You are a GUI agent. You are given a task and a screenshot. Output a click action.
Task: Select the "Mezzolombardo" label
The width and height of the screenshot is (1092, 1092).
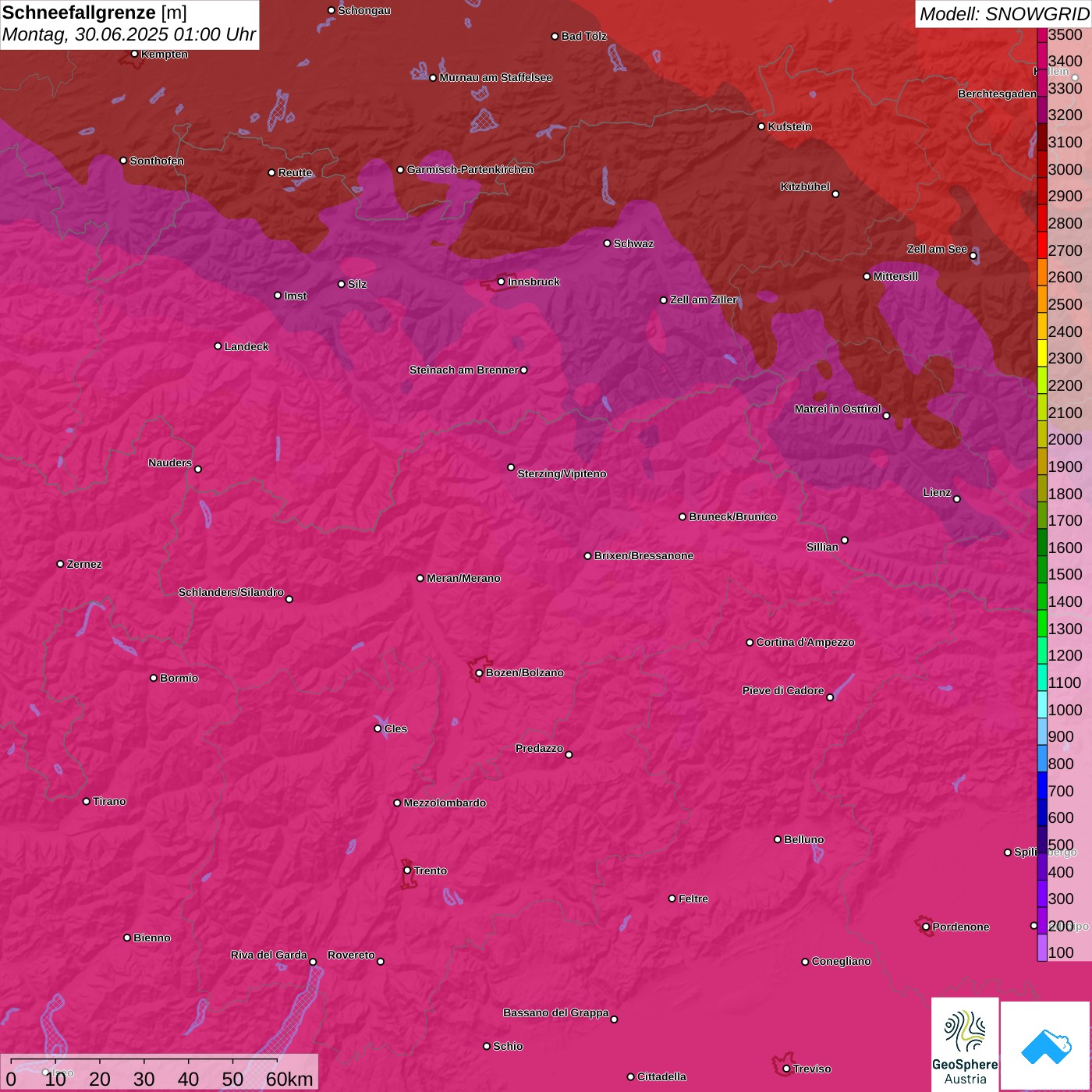tap(445, 803)
